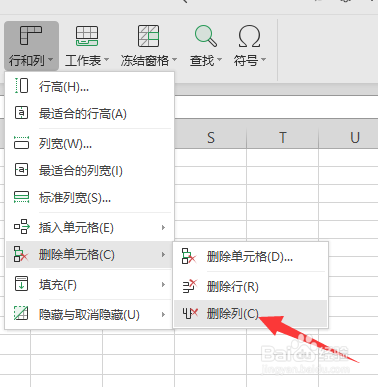Click the 填充(F) menu label
The image size is (378, 387).
[x=58, y=285]
